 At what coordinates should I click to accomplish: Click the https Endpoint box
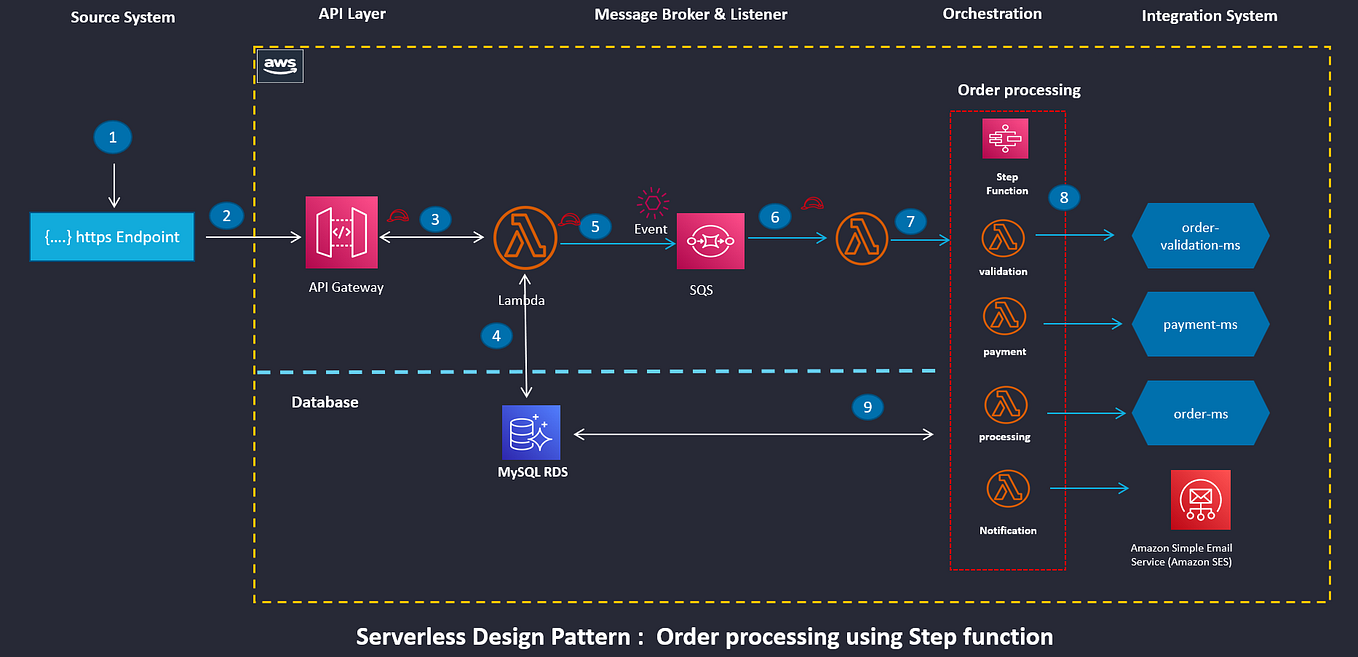coord(111,237)
